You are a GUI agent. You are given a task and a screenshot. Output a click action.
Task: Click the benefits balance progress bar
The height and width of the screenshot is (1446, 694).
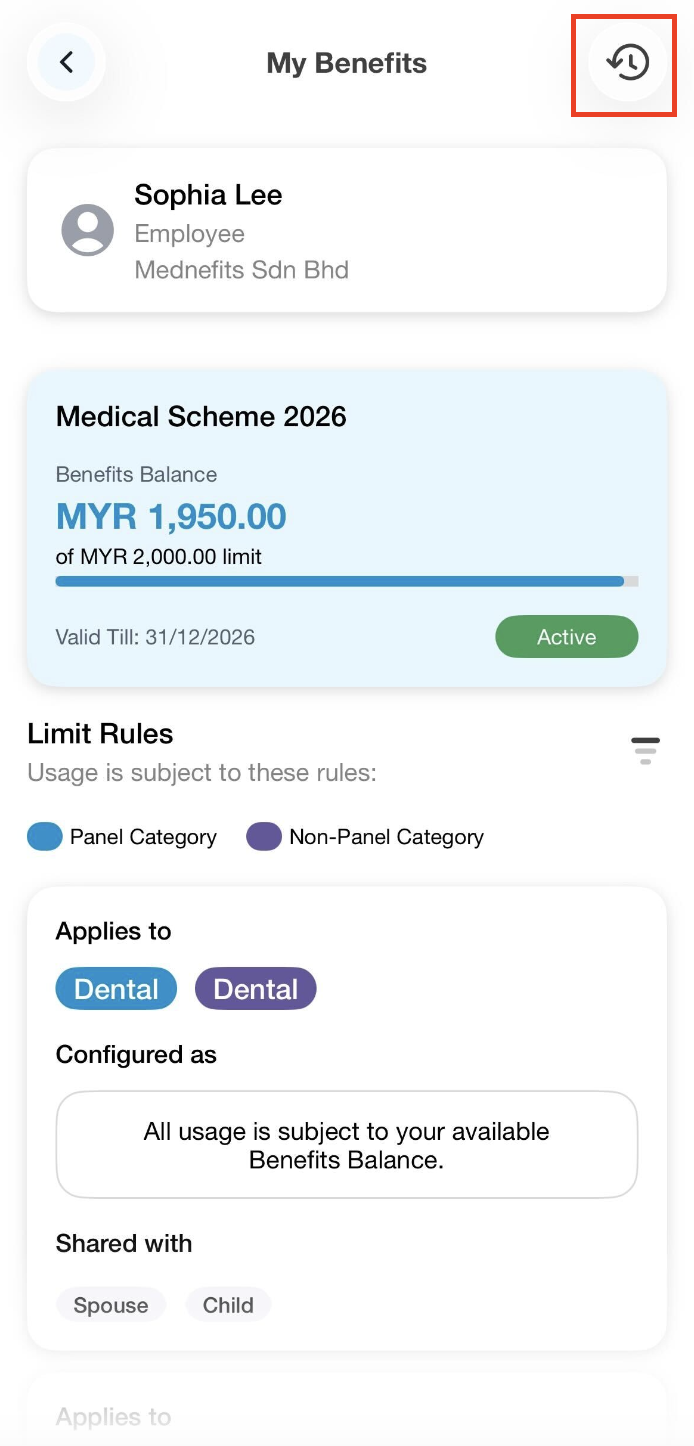346,581
